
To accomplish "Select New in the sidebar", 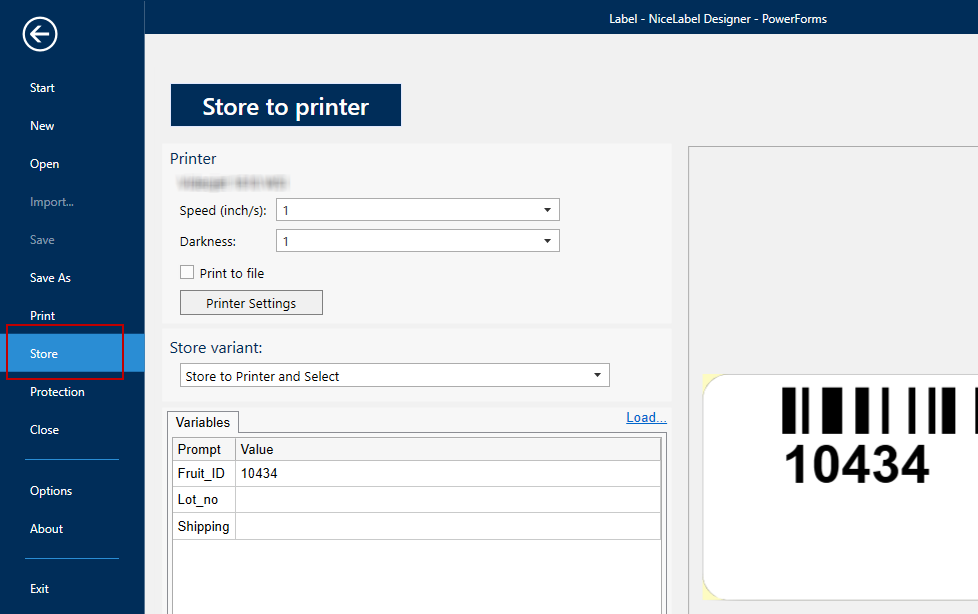I will pos(42,126).
